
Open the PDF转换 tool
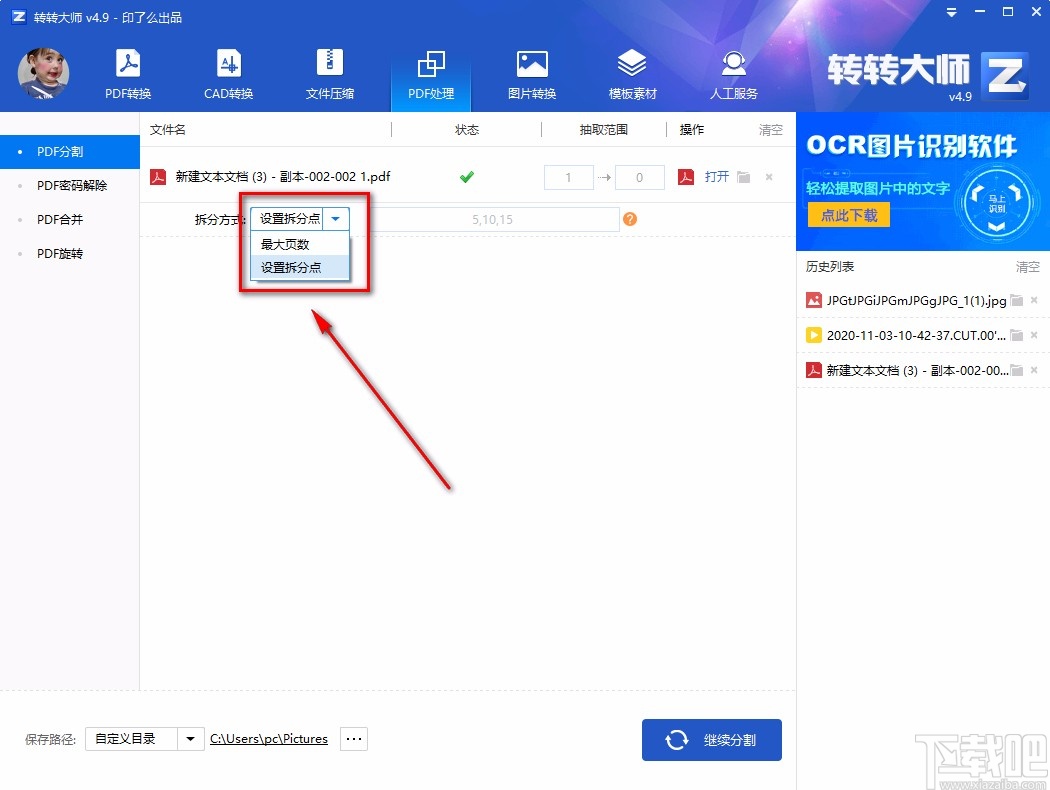[x=127, y=73]
